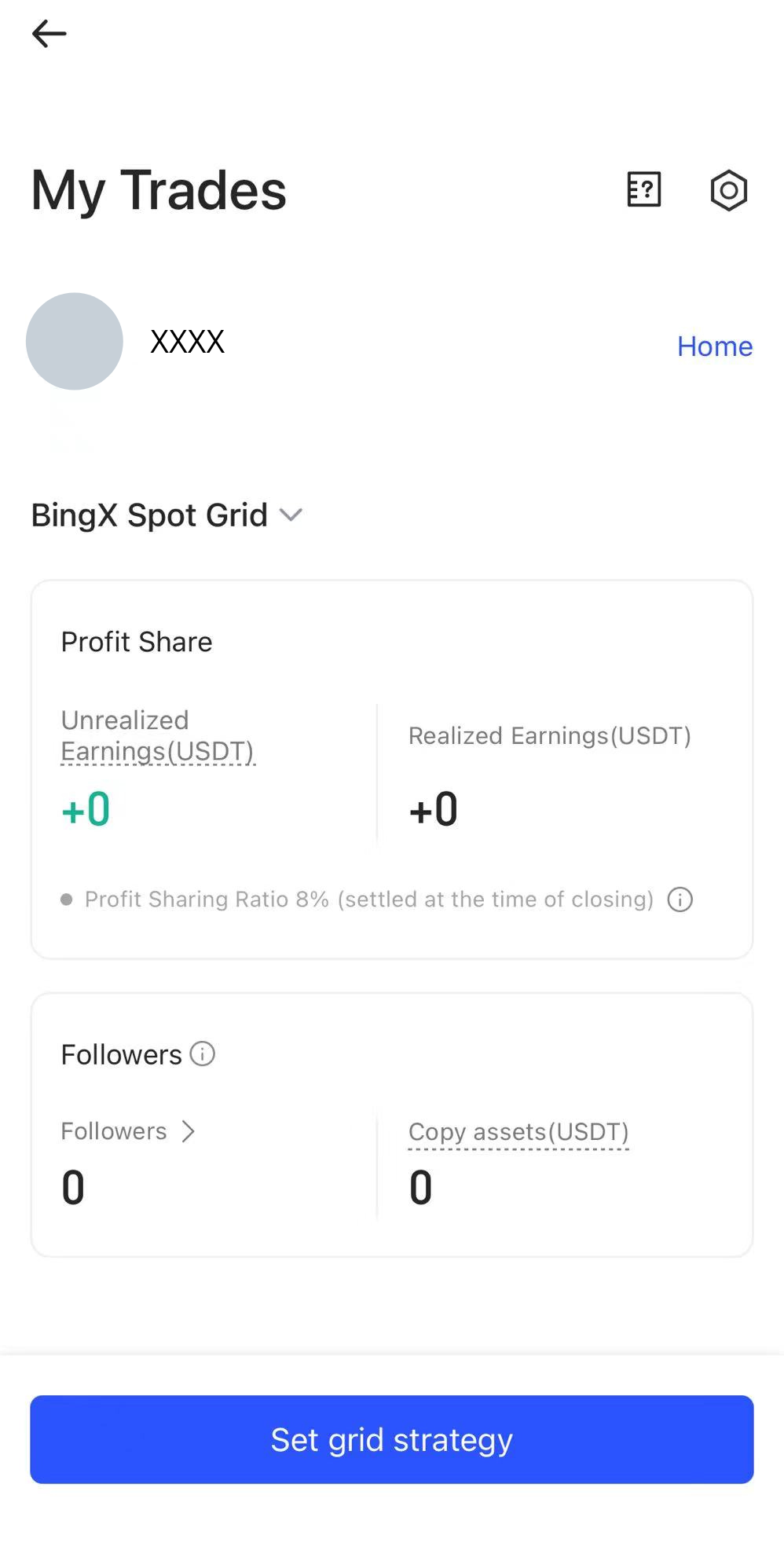Screen dimensions: 784x1550
Task: Click the Set grid strategy button
Action: [x=392, y=1439]
